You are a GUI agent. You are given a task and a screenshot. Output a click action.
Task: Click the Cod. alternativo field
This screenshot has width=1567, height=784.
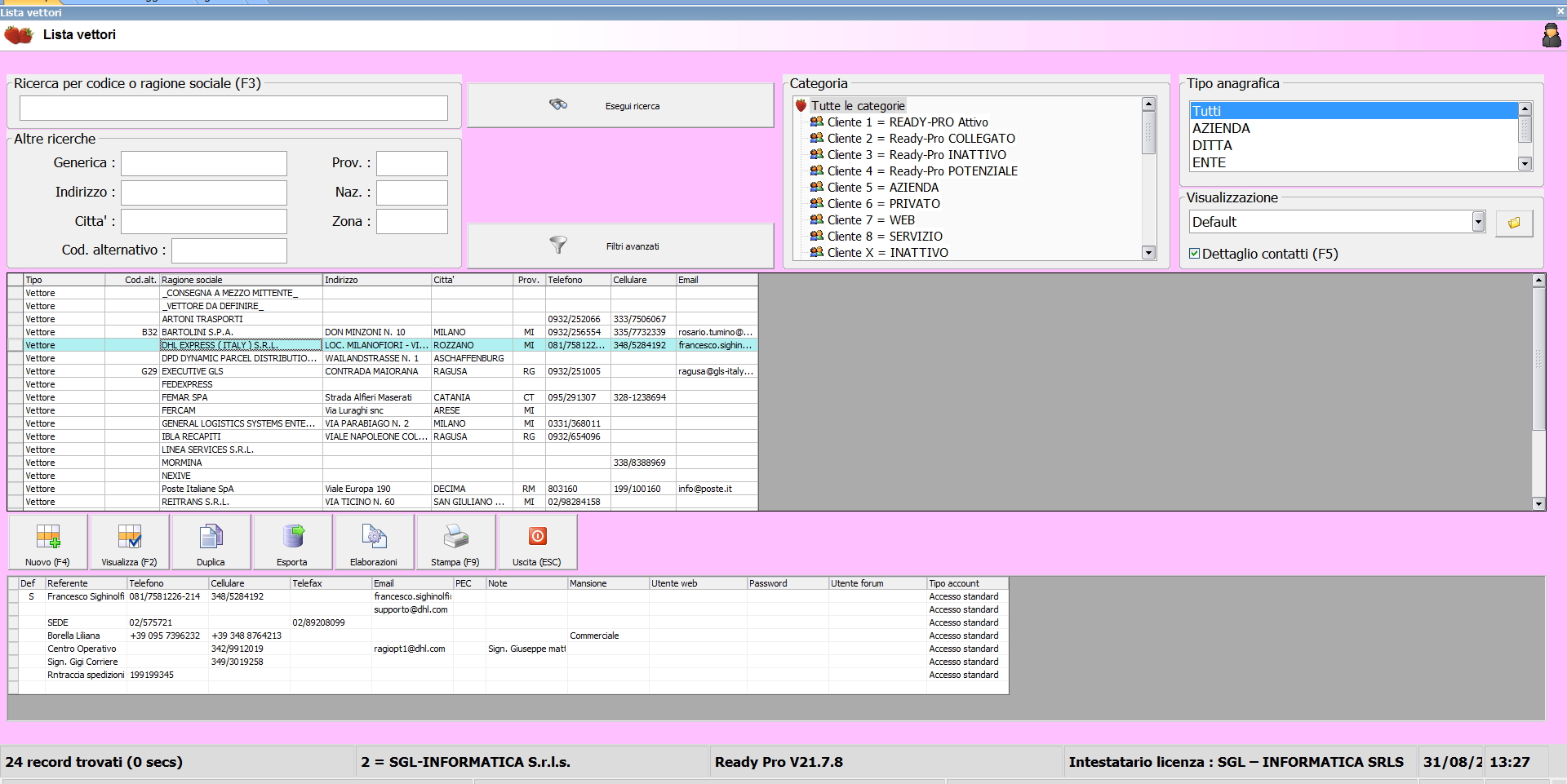229,250
